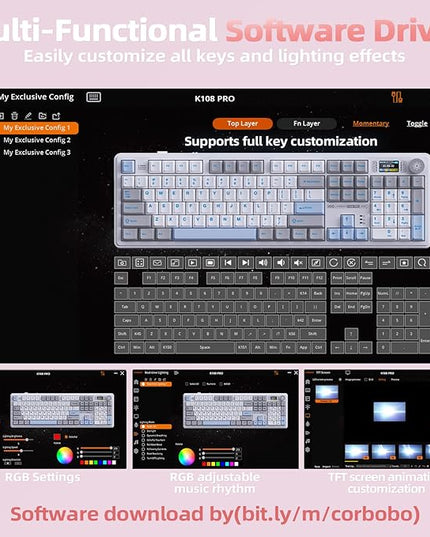Viewport: 430px width, 537px height.
Task: Select the previous track media key
Action: [x=228, y=263]
